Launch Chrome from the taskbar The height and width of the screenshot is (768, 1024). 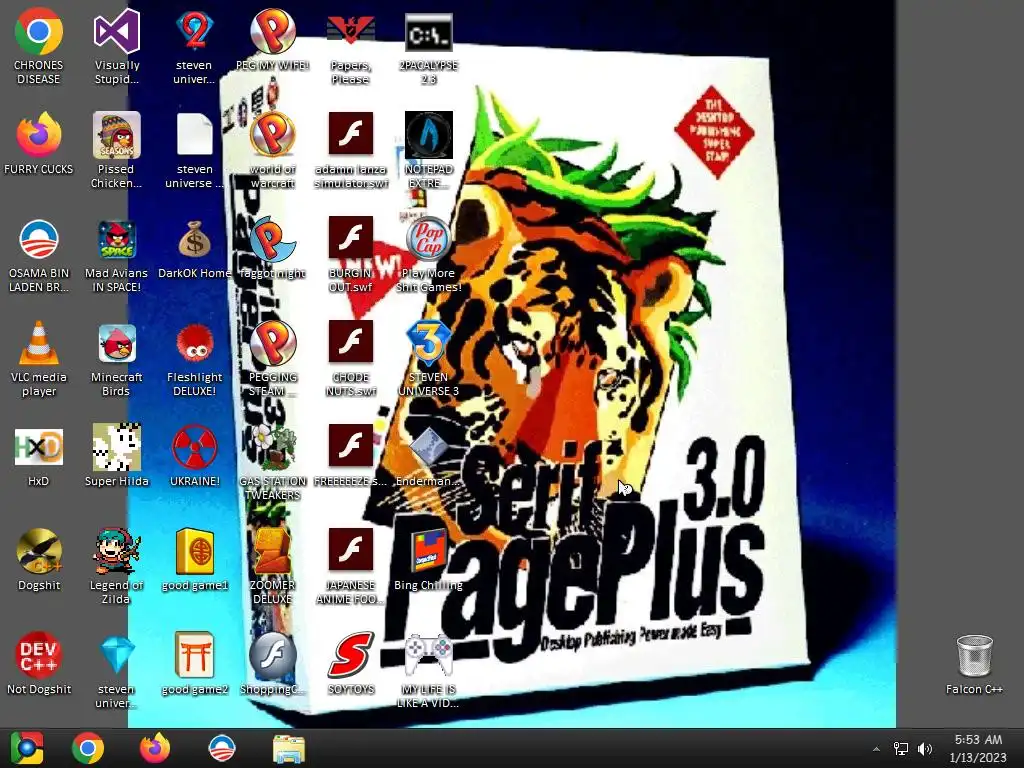coord(88,748)
